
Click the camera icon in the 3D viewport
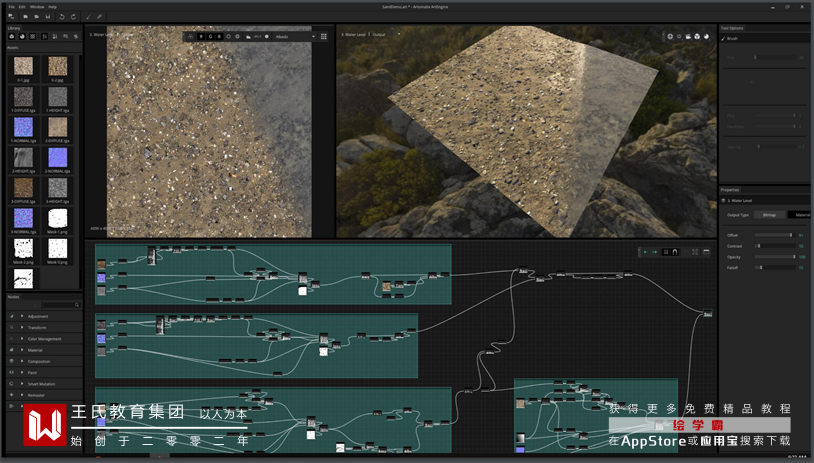point(688,36)
